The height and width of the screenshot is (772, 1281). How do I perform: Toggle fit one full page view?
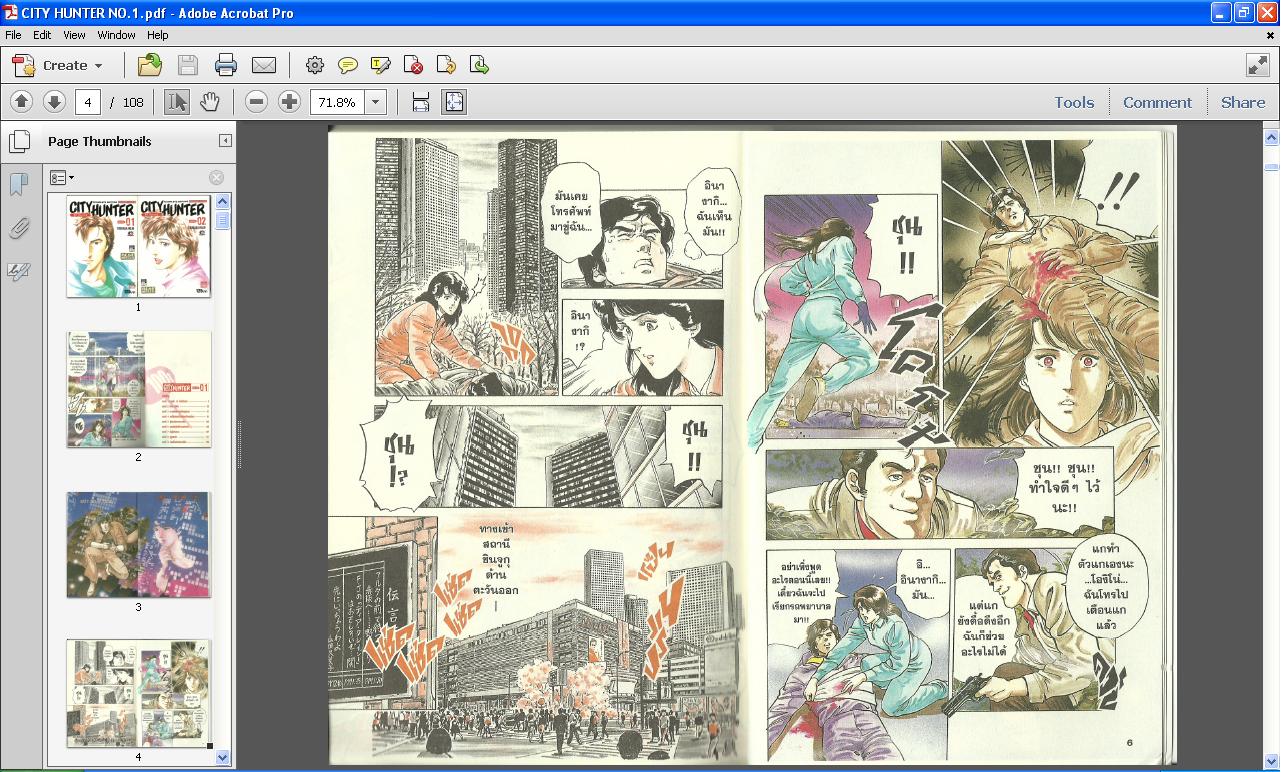pos(454,102)
